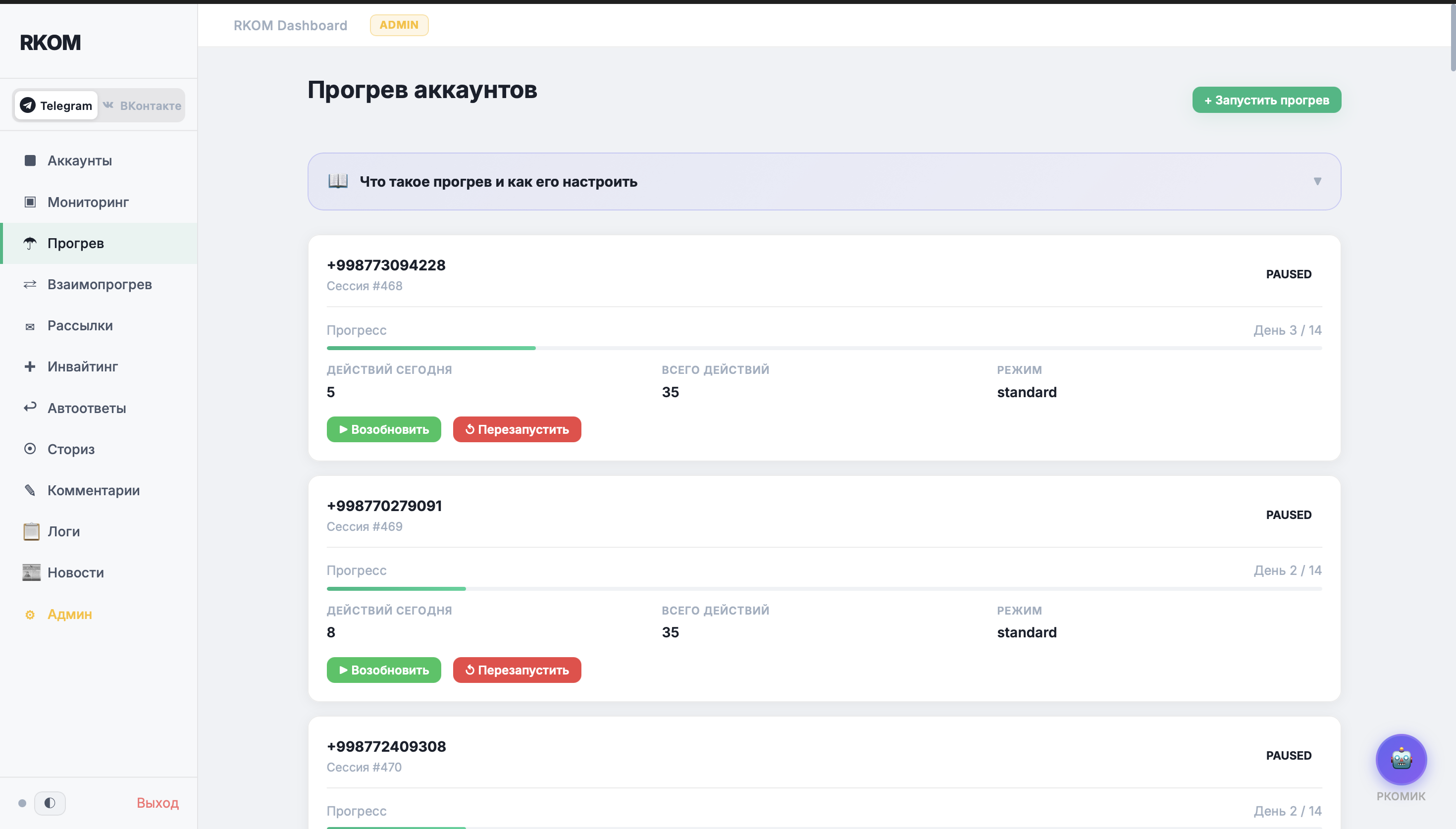Click PAUSED status of session #468
Image resolution: width=1456 pixels, height=829 pixels.
coord(1289,274)
